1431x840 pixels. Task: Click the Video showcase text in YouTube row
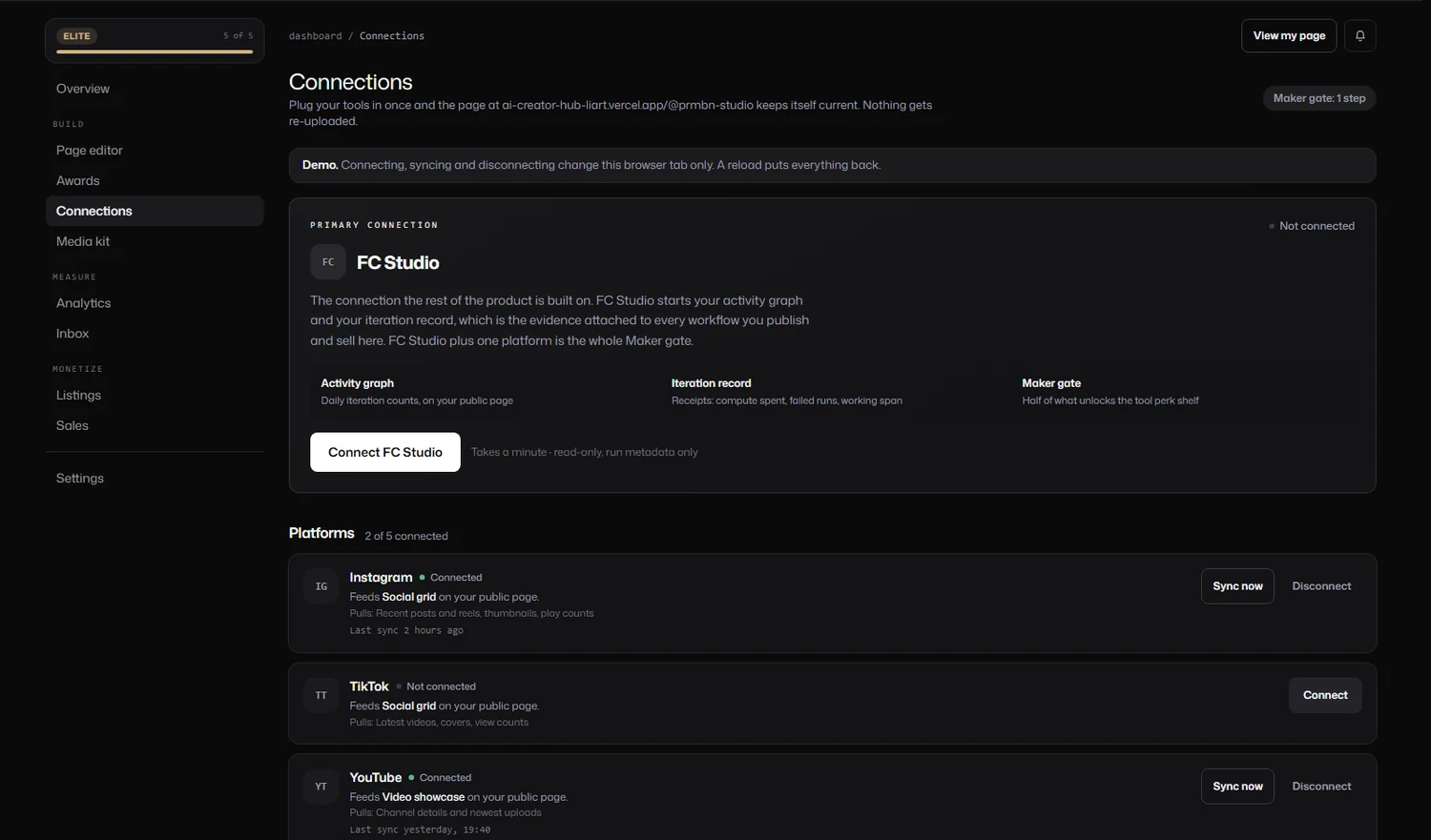424,797
